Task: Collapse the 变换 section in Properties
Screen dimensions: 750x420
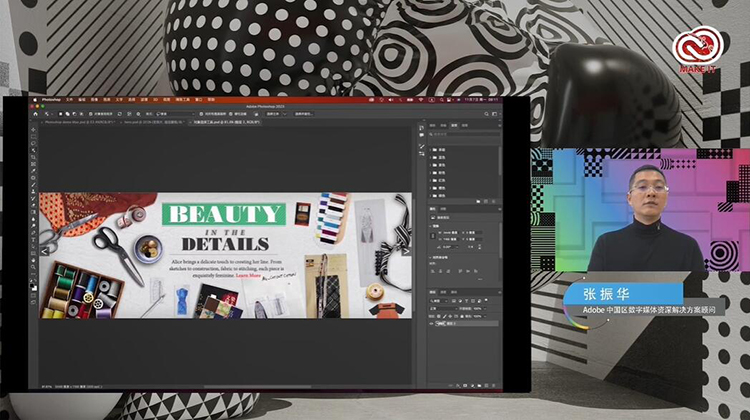Action: click(x=430, y=226)
